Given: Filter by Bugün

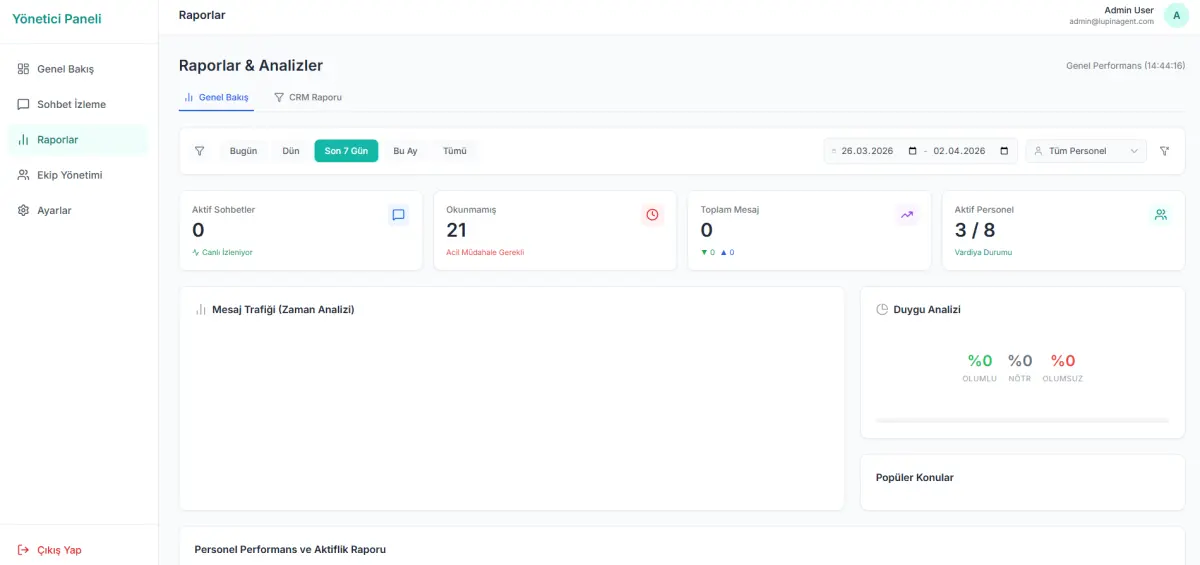Looking at the screenshot, I should (243, 151).
